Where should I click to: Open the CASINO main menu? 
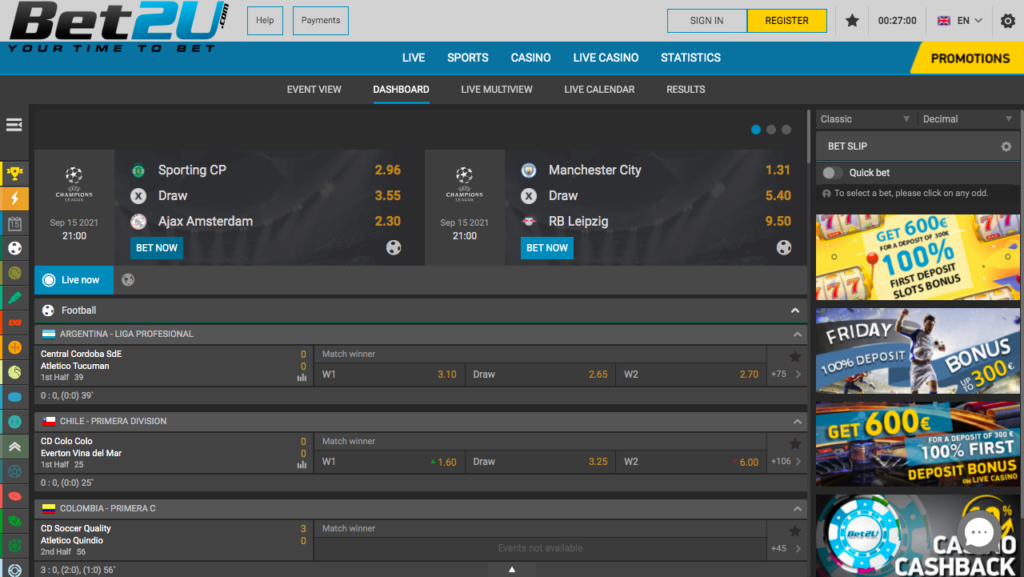click(x=530, y=57)
